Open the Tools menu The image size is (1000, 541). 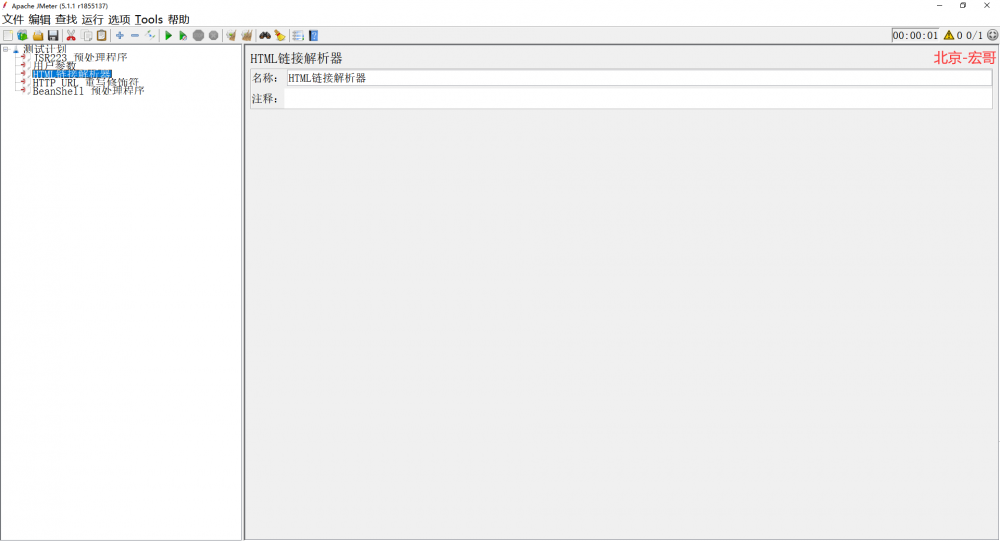coord(149,20)
